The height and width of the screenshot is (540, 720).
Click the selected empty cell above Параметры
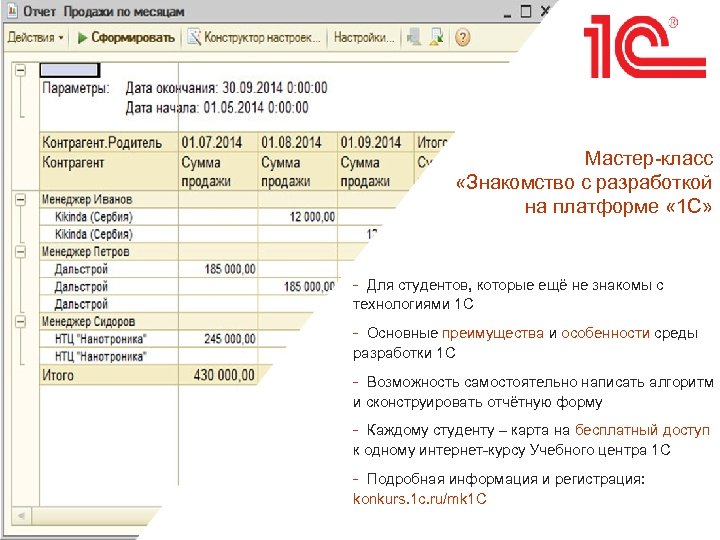pos(69,70)
